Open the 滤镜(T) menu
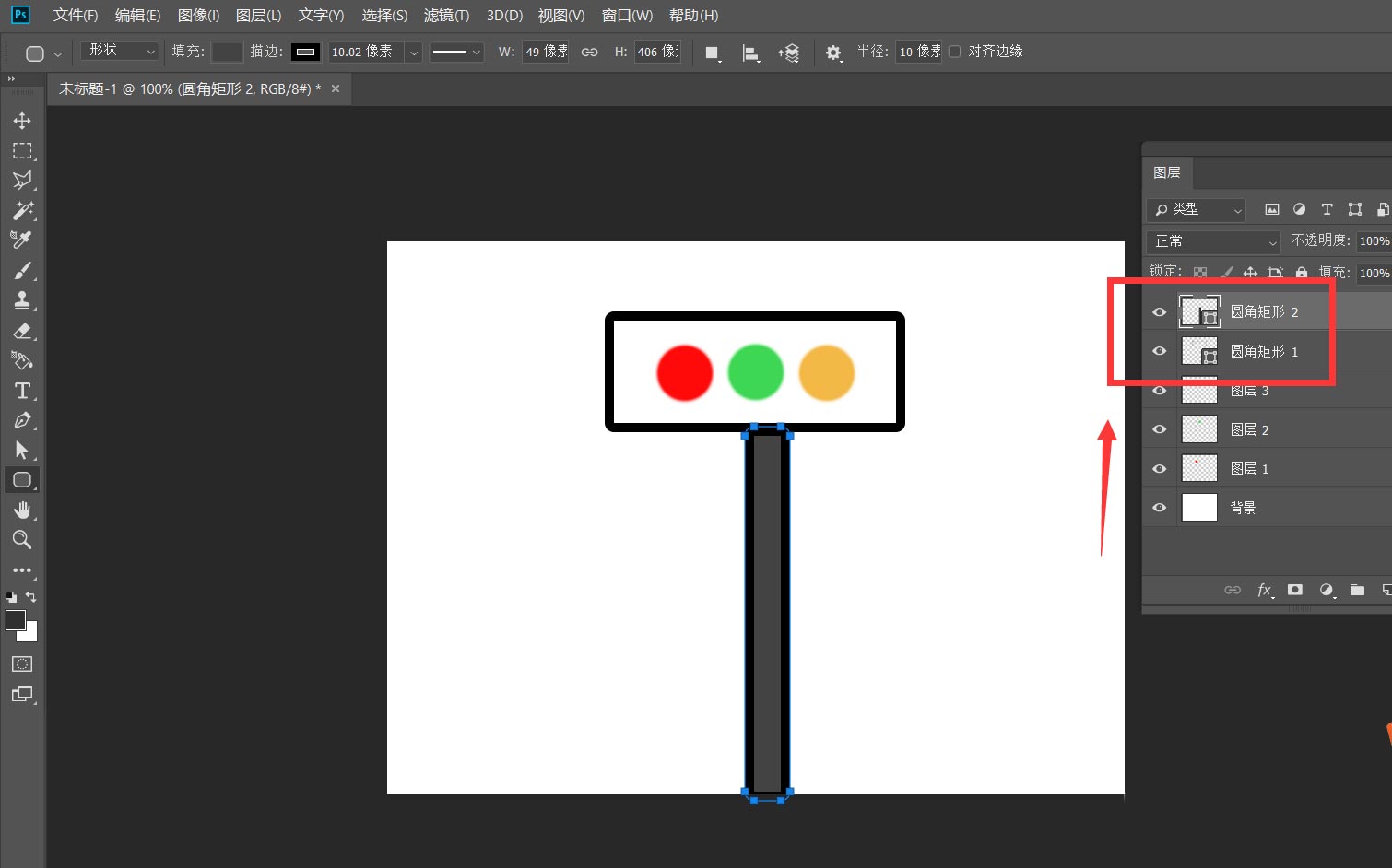 point(446,16)
